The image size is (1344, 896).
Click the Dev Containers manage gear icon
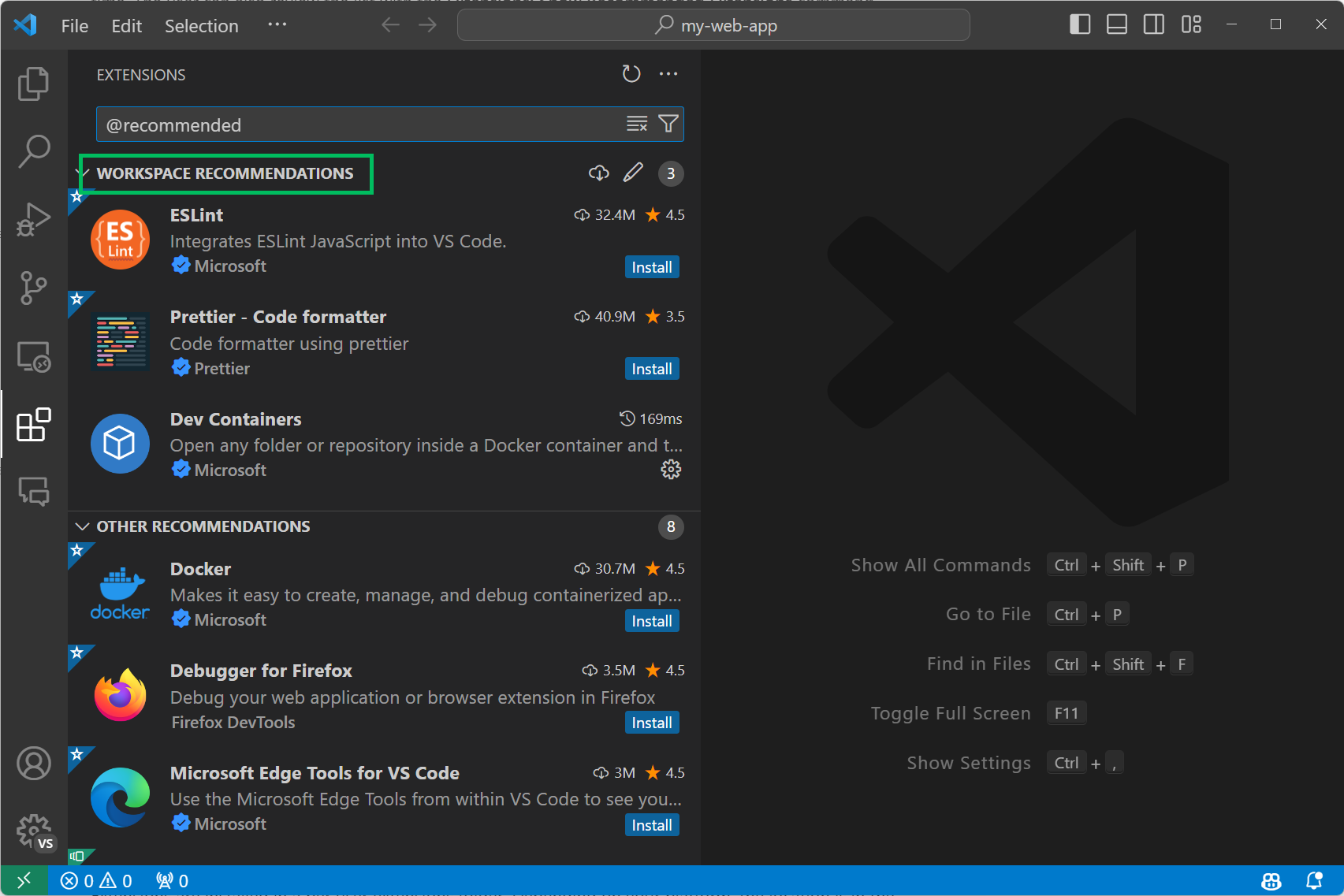coord(671,470)
